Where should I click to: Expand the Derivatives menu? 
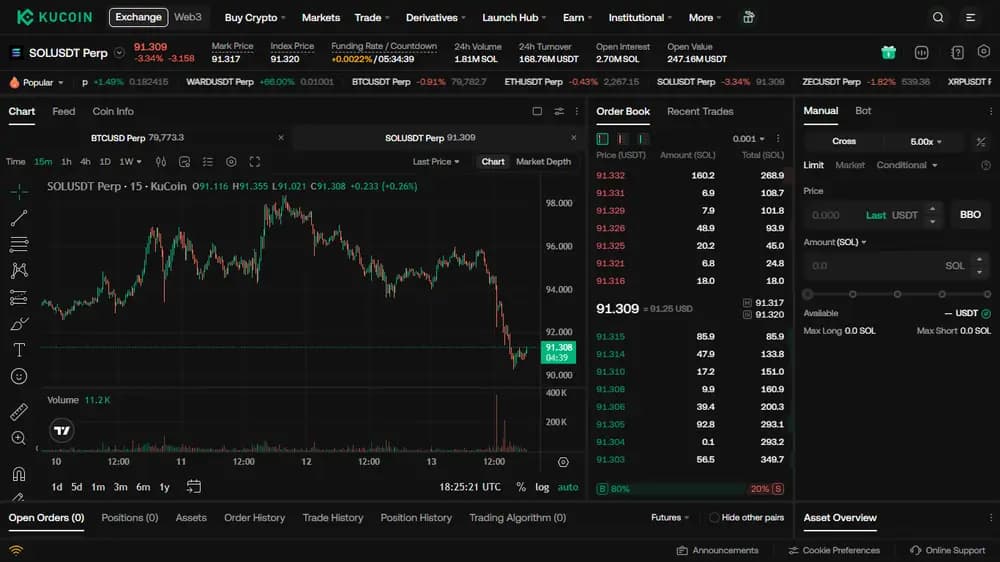436,18
